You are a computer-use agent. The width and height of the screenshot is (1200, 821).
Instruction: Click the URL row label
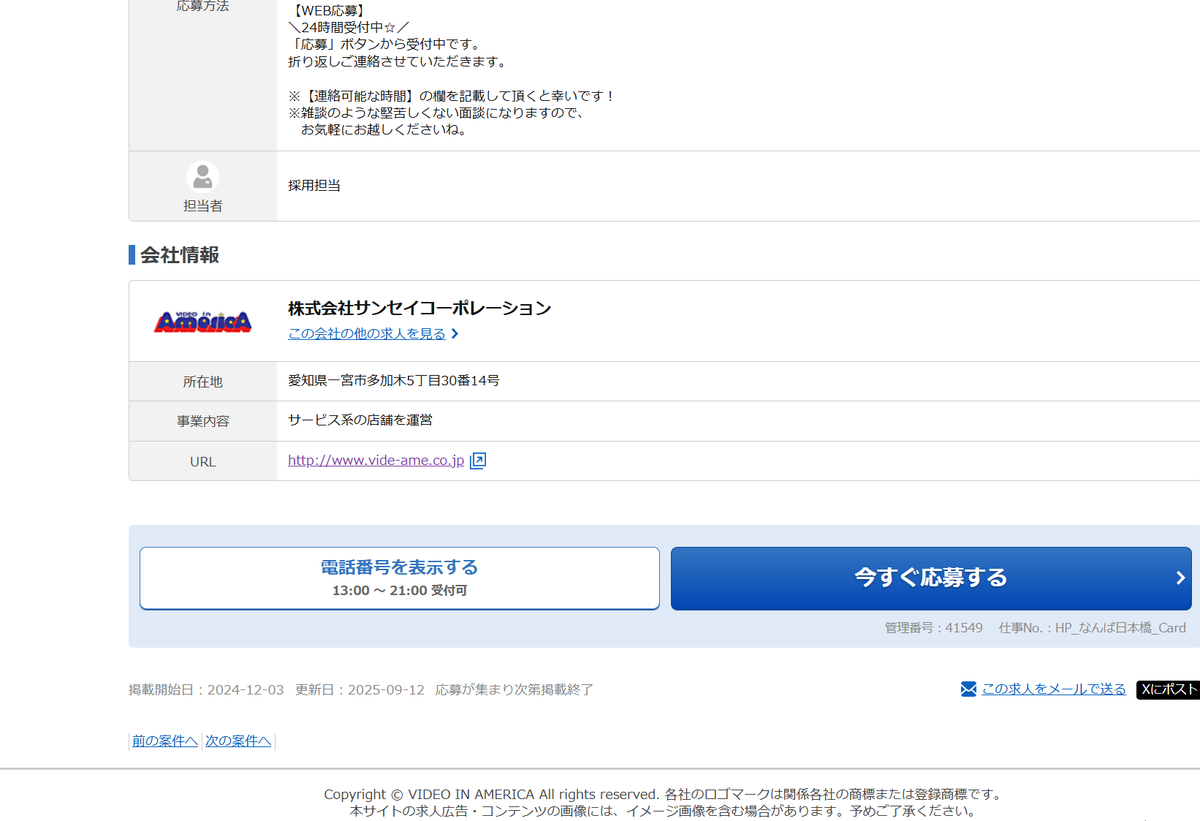203,462
